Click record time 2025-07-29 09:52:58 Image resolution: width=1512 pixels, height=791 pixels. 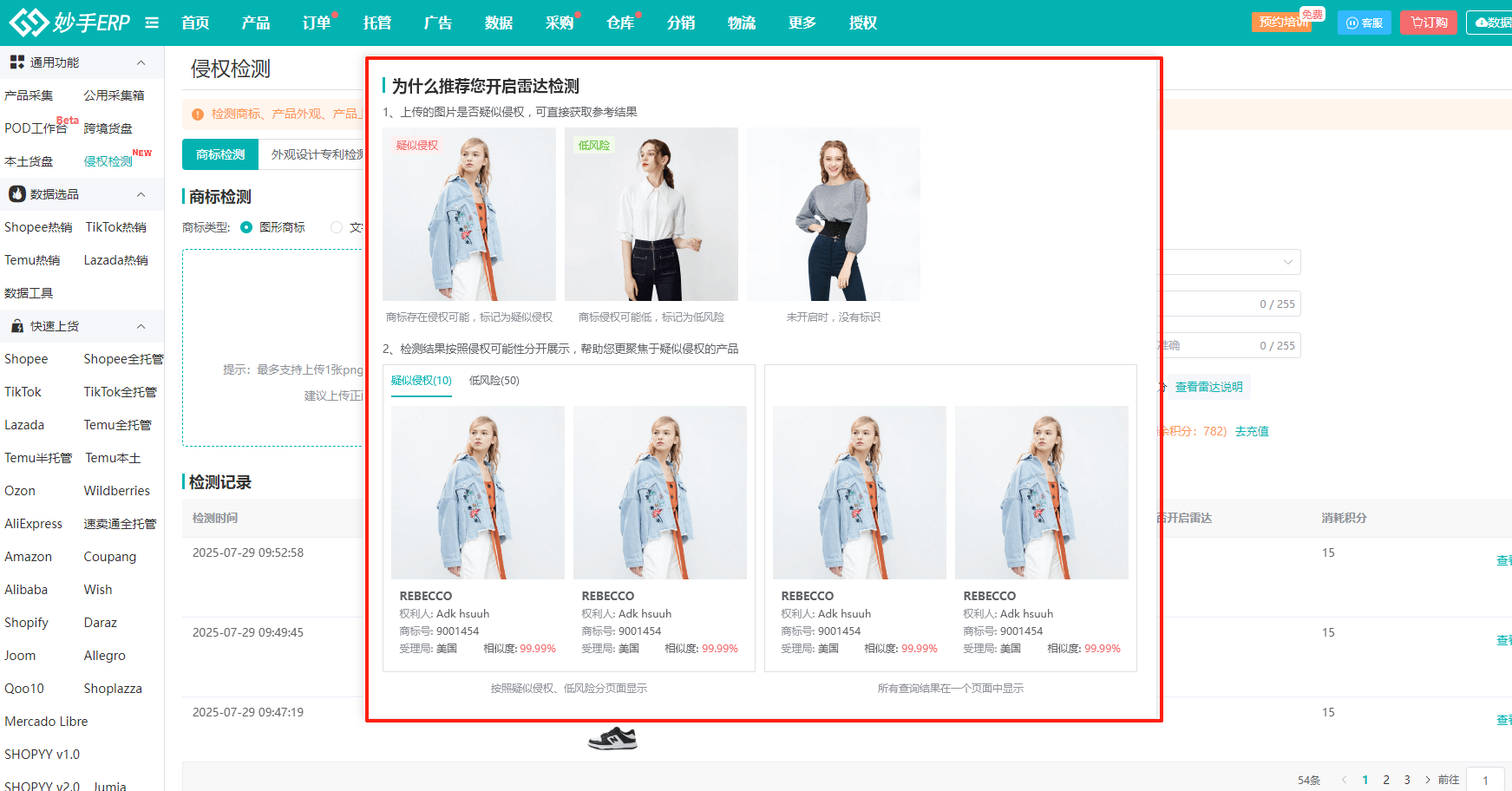point(248,552)
